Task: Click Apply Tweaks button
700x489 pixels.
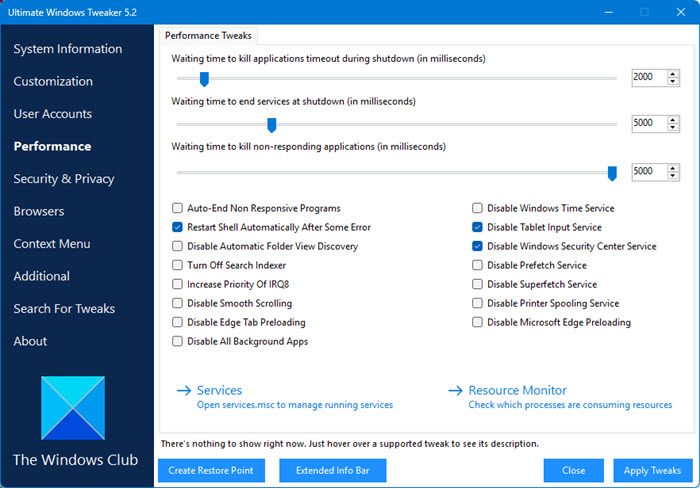Action: pos(652,470)
